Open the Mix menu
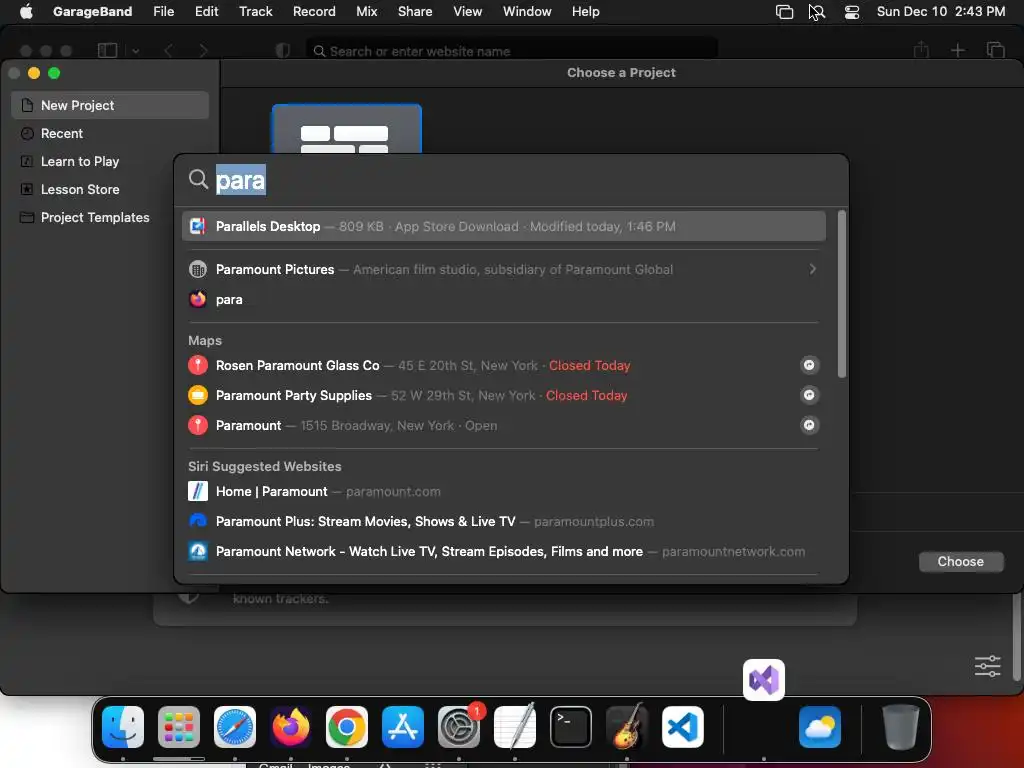Screen dimensions: 1024x768 point(366,11)
